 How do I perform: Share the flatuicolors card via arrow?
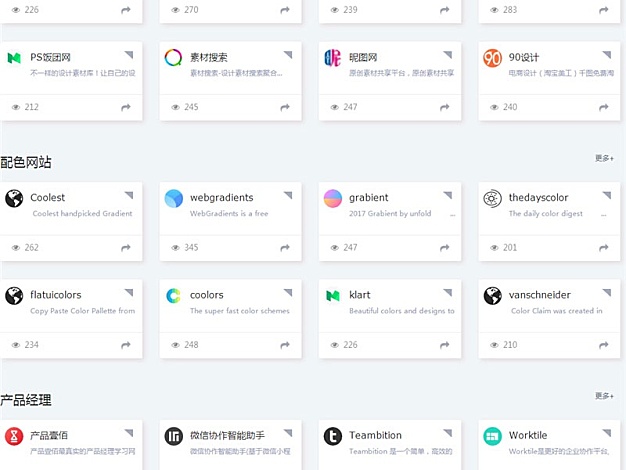[x=126, y=345]
